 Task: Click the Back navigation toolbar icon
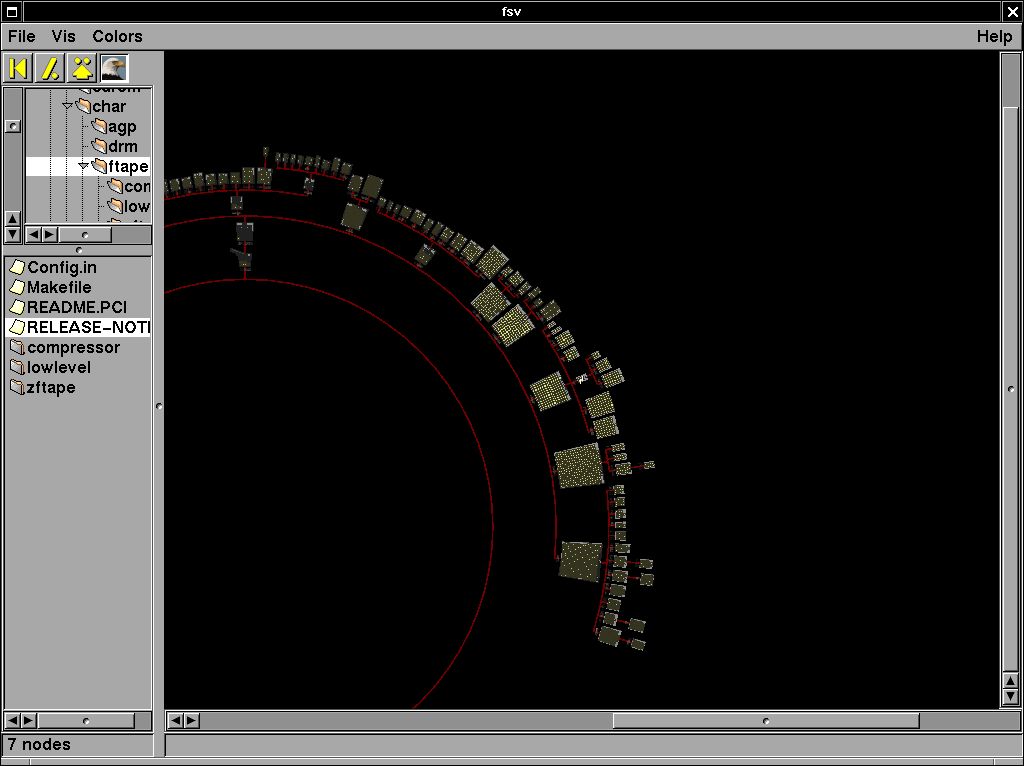[x=18, y=68]
